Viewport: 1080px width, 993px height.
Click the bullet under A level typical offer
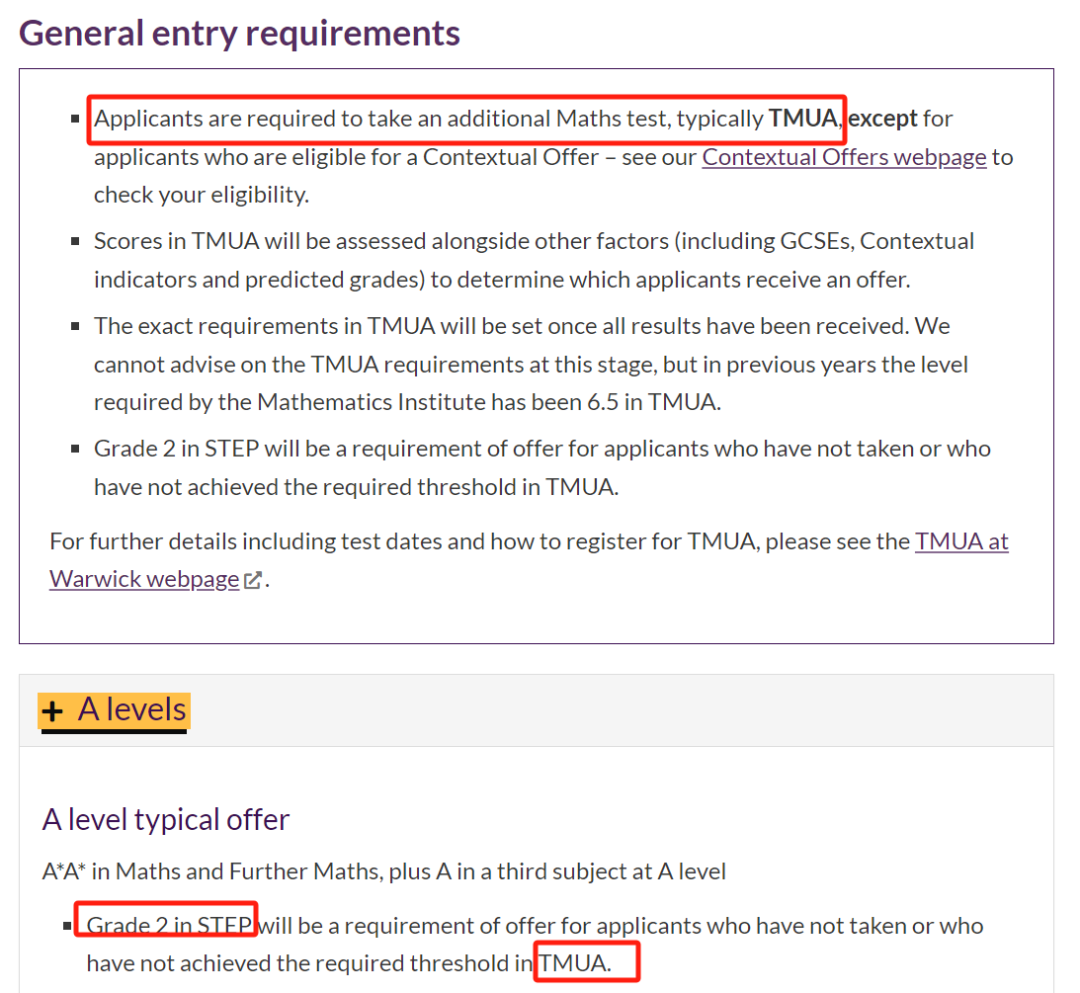[67, 926]
